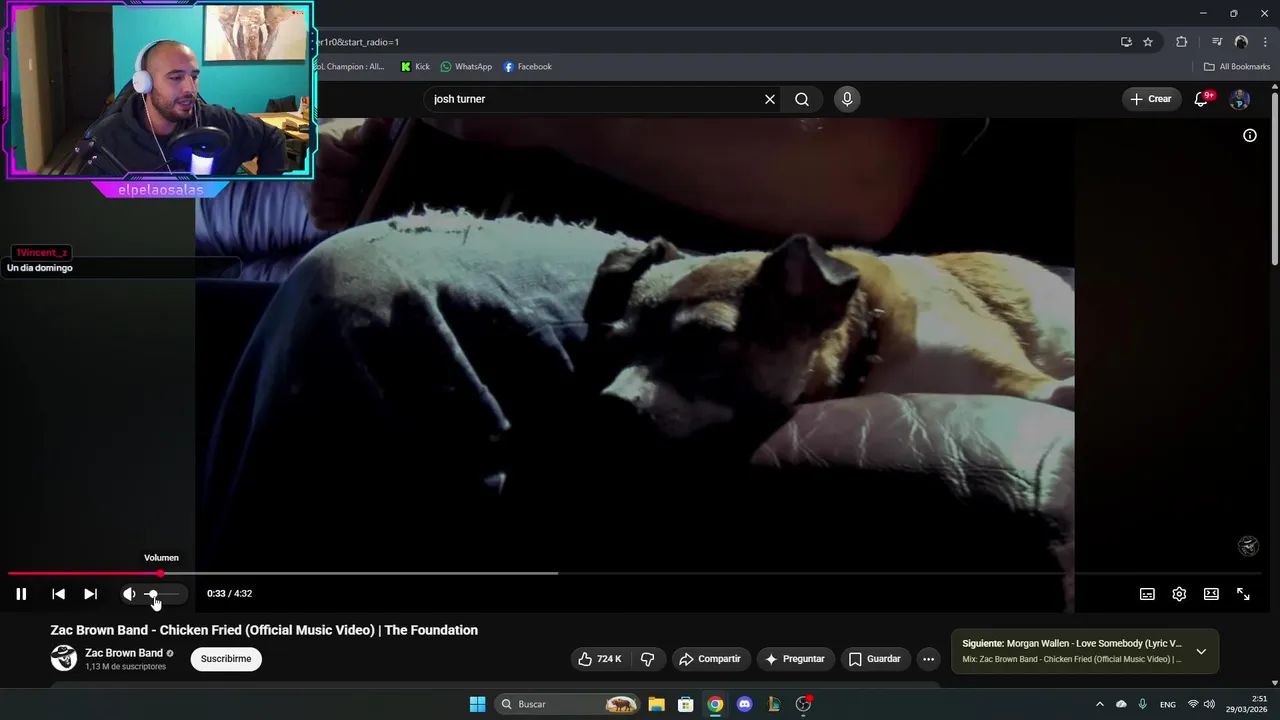Screen dimensions: 1280x720
Task: Mute the video volume
Action: (x=129, y=594)
